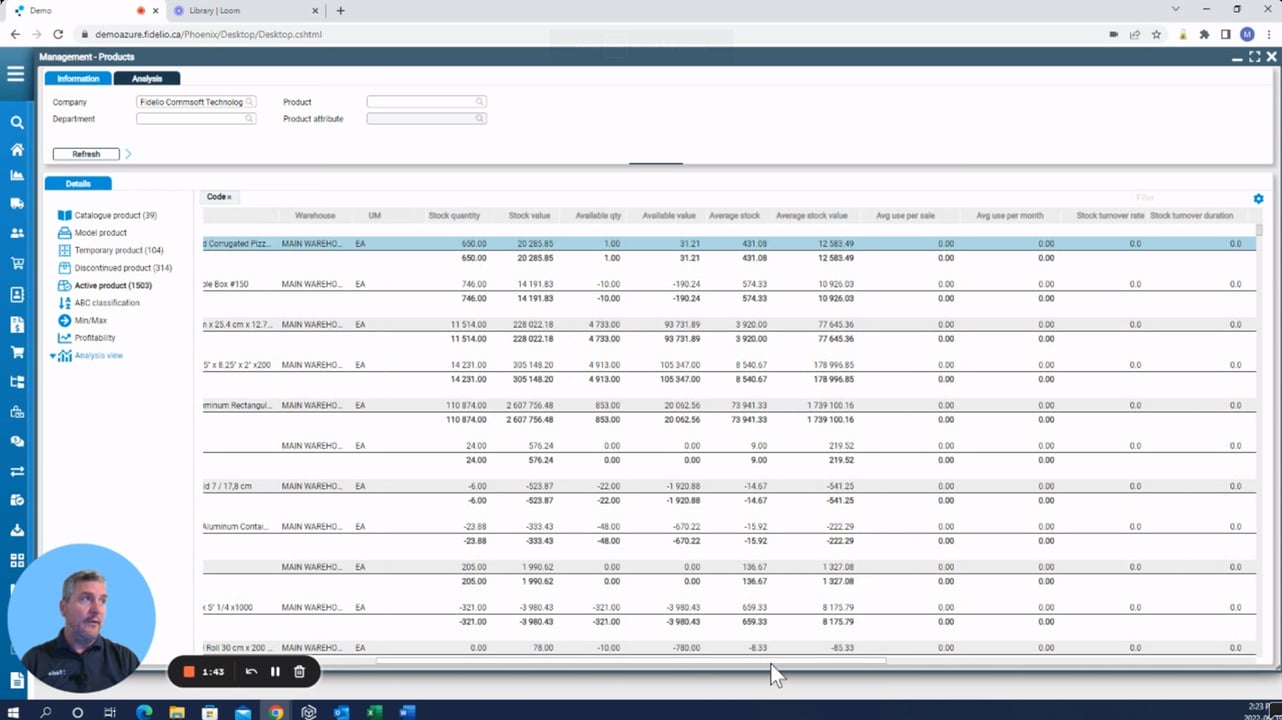Click the grid Filter input field
The height and width of the screenshot is (720, 1282).
[1190, 198]
